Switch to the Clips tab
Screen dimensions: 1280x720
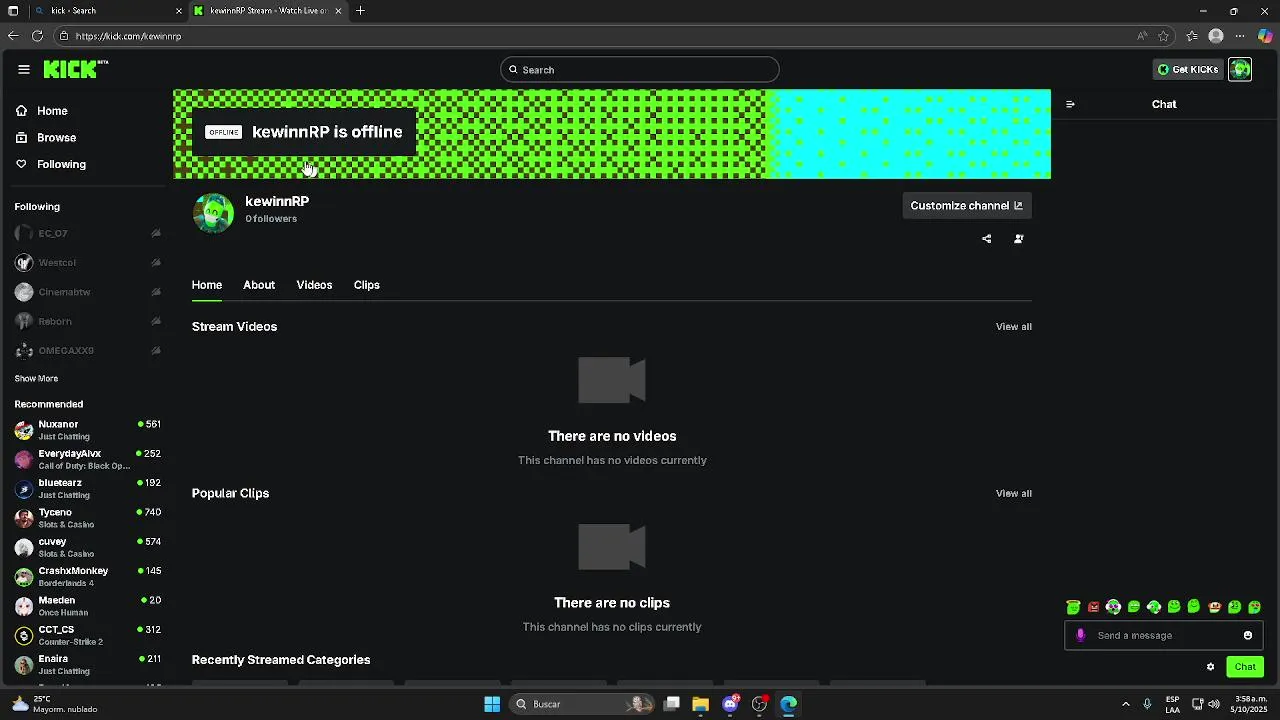coord(367,285)
